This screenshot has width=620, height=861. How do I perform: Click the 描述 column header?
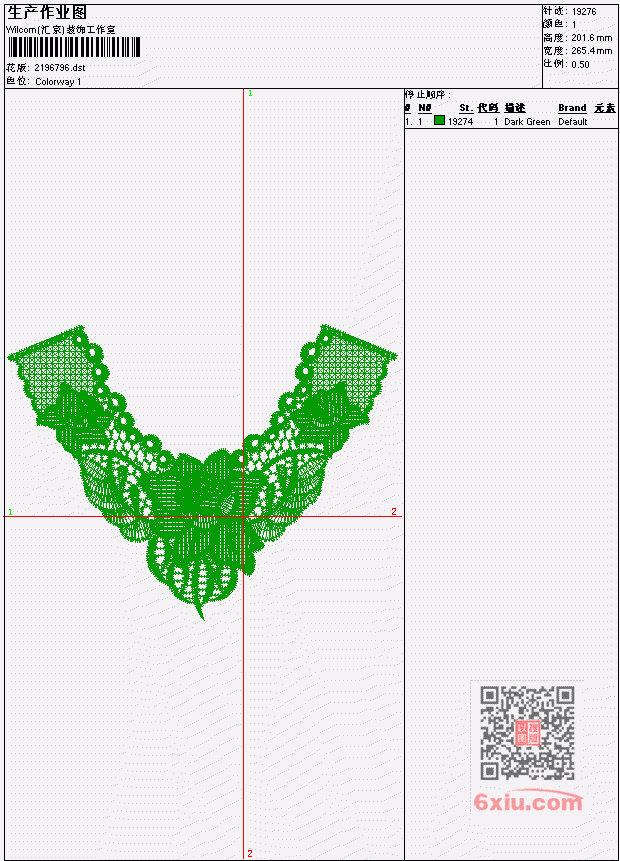515,108
